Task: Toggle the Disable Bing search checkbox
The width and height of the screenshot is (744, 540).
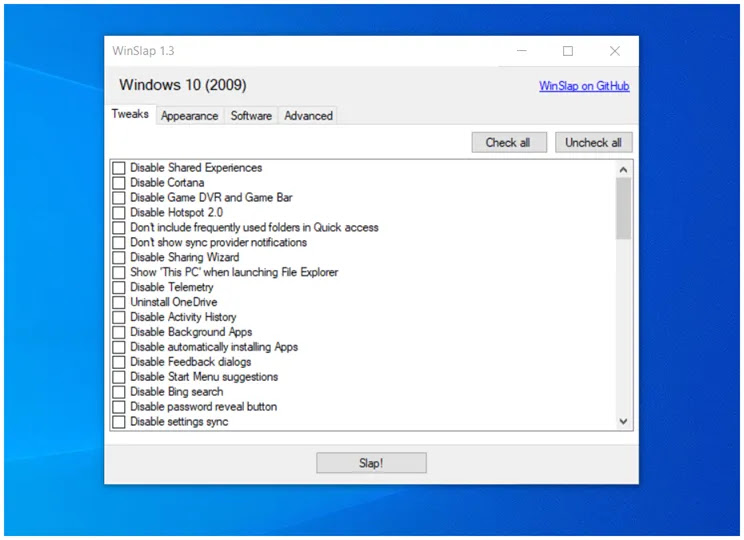Action: 119,392
